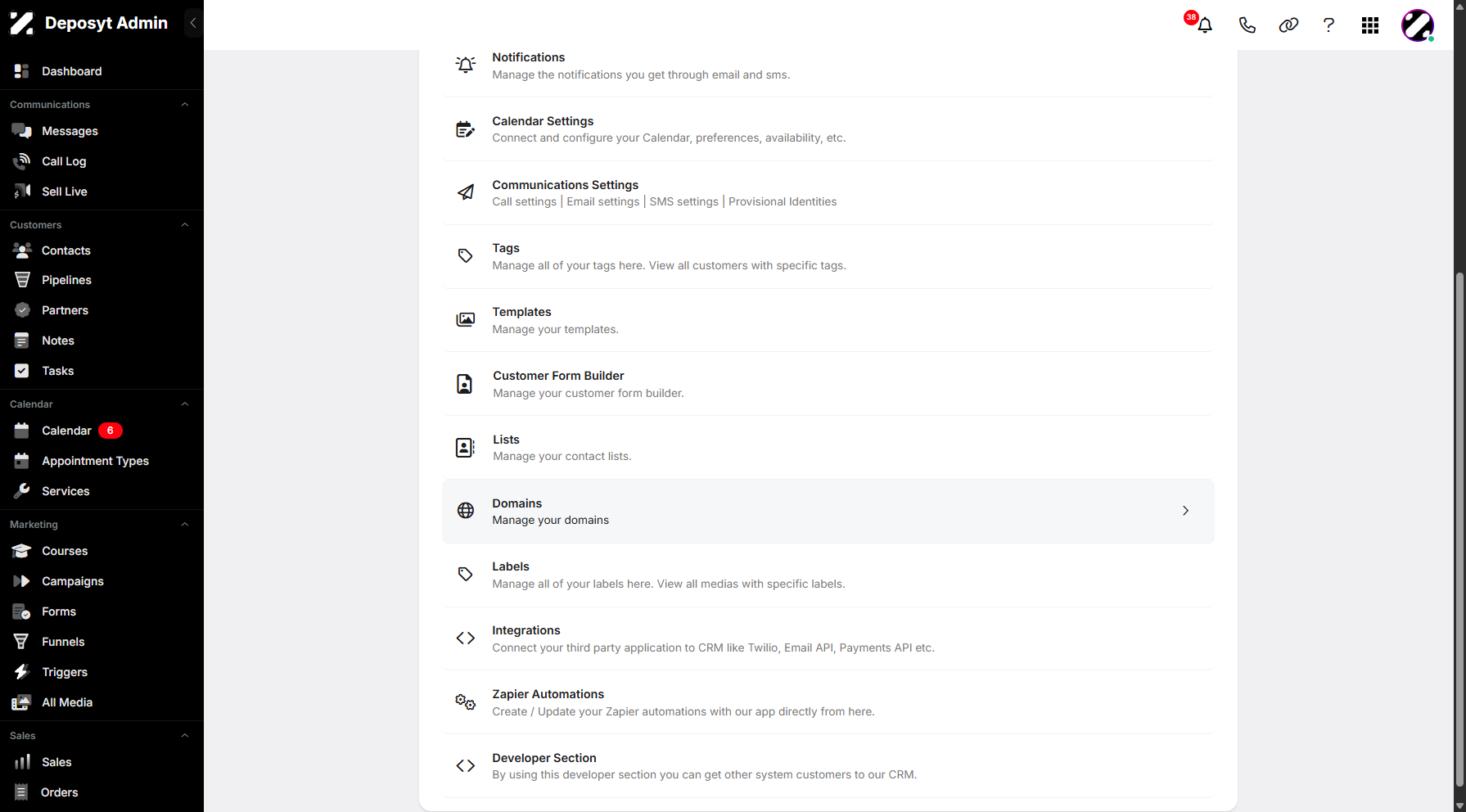Click the page vertical scrollbar thumb
Image resolution: width=1466 pixels, height=812 pixels.
(1459, 529)
